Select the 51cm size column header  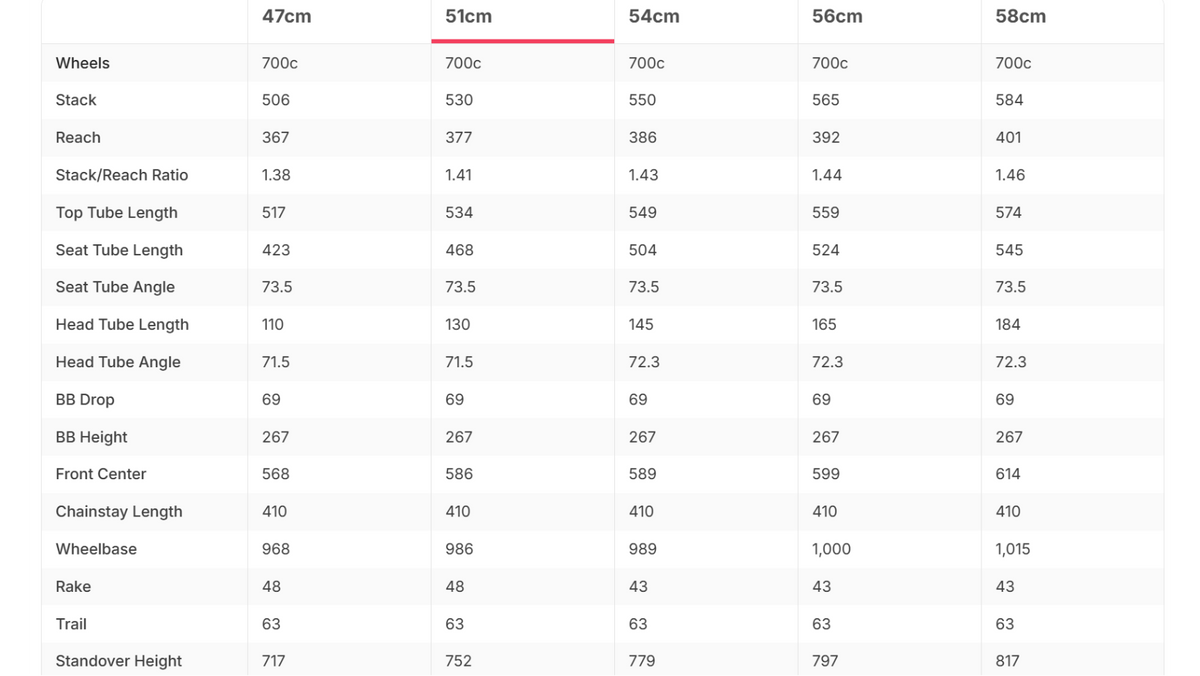coord(468,17)
